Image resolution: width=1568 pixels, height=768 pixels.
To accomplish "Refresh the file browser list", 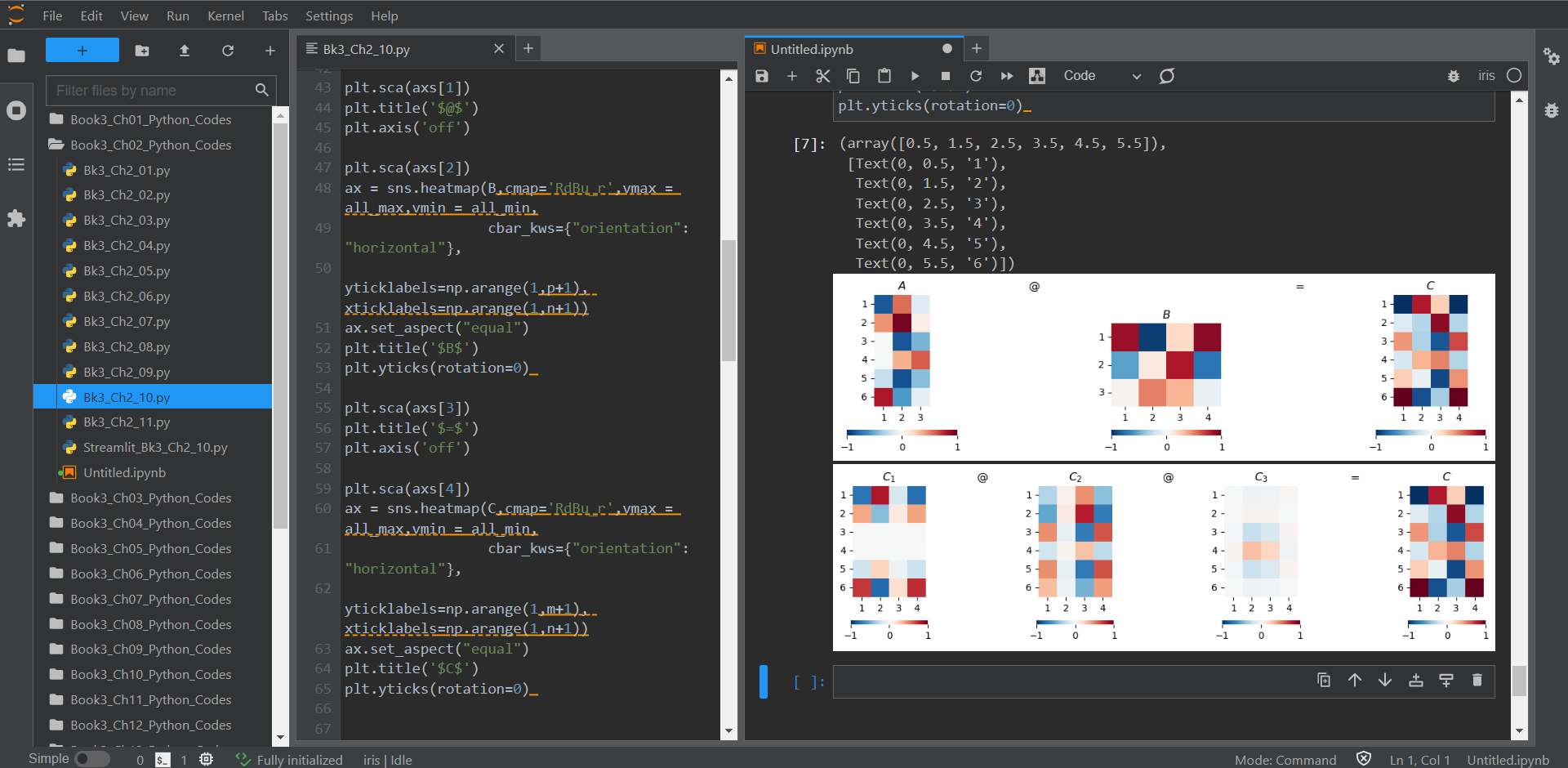I will [x=228, y=51].
